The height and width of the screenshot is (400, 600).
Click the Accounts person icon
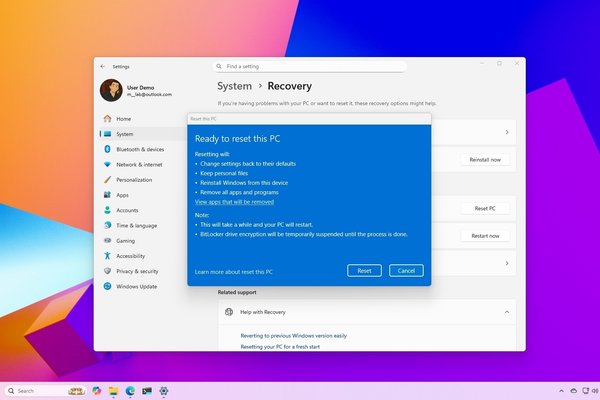coord(108,210)
